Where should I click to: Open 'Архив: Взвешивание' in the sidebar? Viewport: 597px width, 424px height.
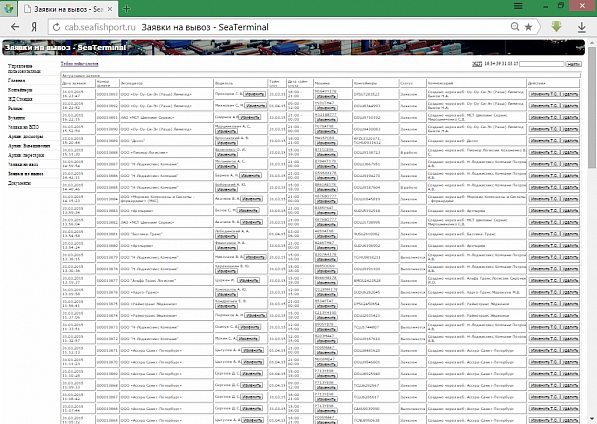[x=29, y=146]
